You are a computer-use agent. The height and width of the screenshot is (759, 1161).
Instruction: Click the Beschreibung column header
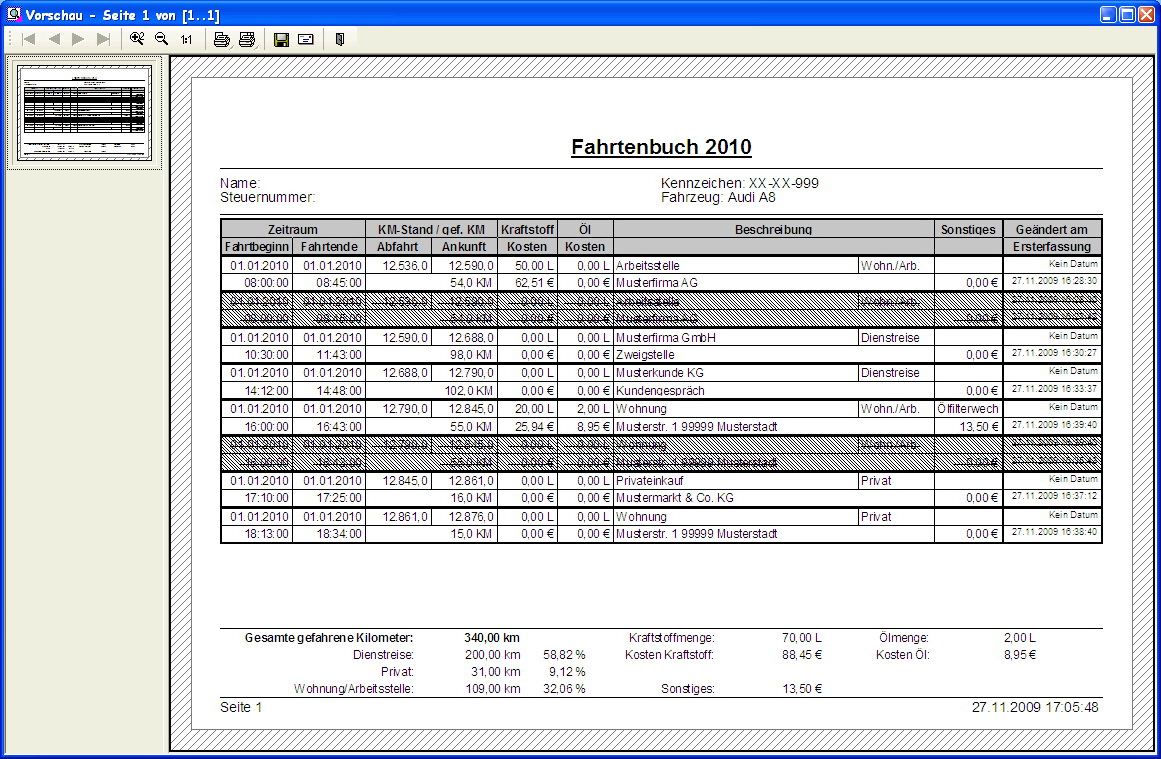pyautogui.click(x=773, y=229)
